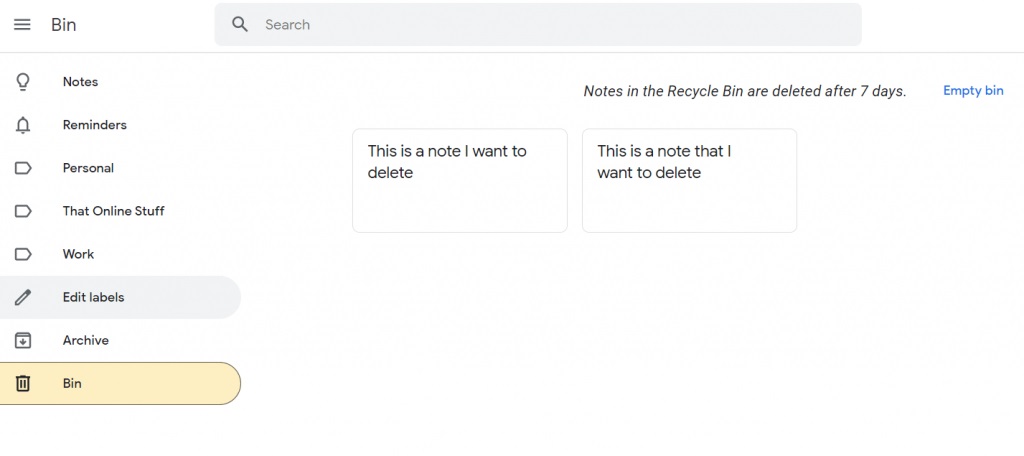Open note 'This is a note I want to delete'
The width and height of the screenshot is (1024, 456).
pyautogui.click(x=459, y=180)
